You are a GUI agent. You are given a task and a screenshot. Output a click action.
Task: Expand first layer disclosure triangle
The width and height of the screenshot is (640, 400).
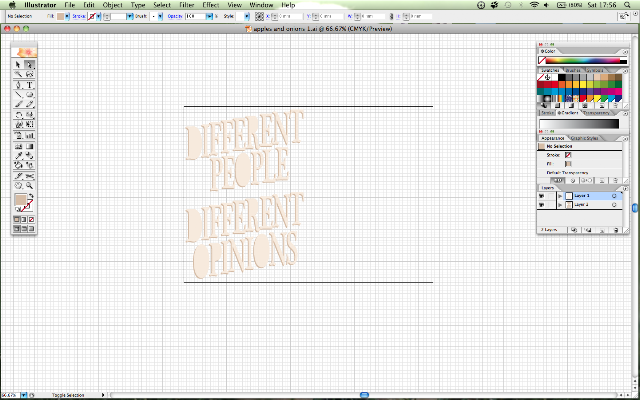560,196
